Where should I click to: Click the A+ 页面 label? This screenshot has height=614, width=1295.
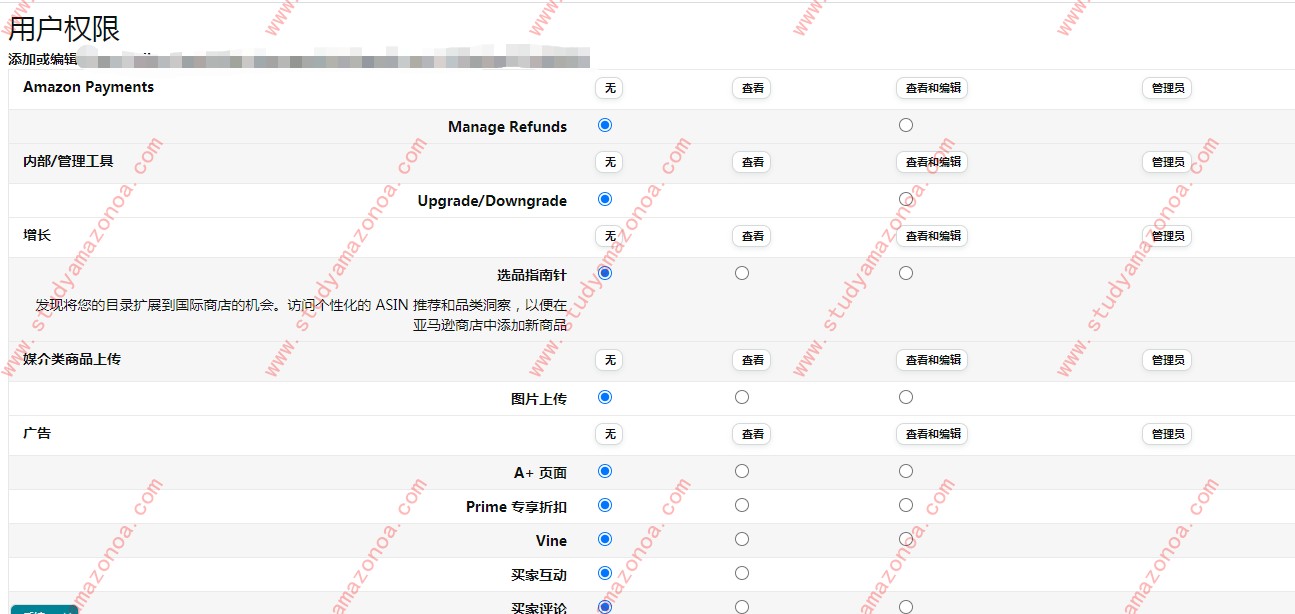coord(540,473)
